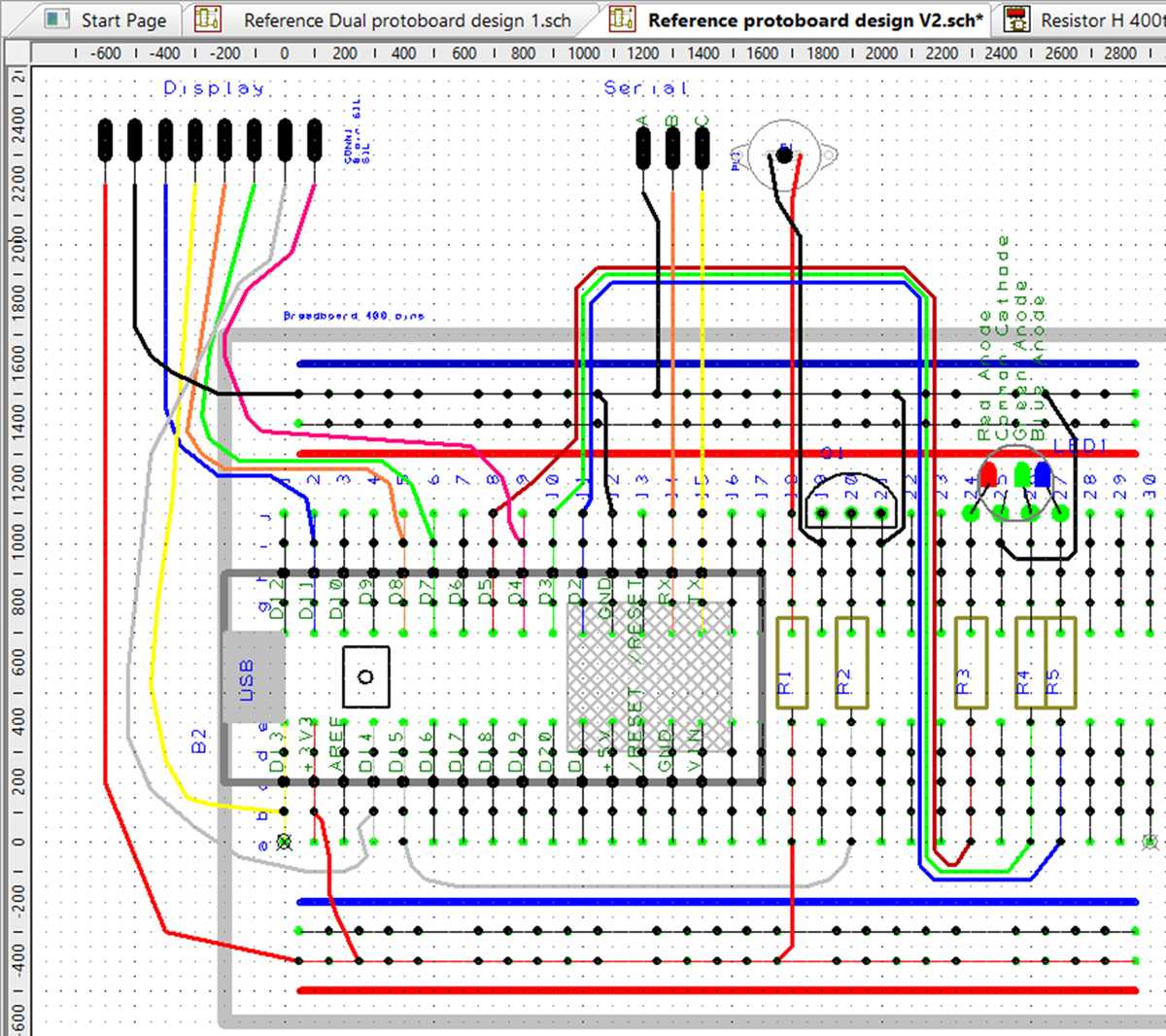Click the "LED1" component label
This screenshot has width=1166, height=1036.
pos(1080,445)
